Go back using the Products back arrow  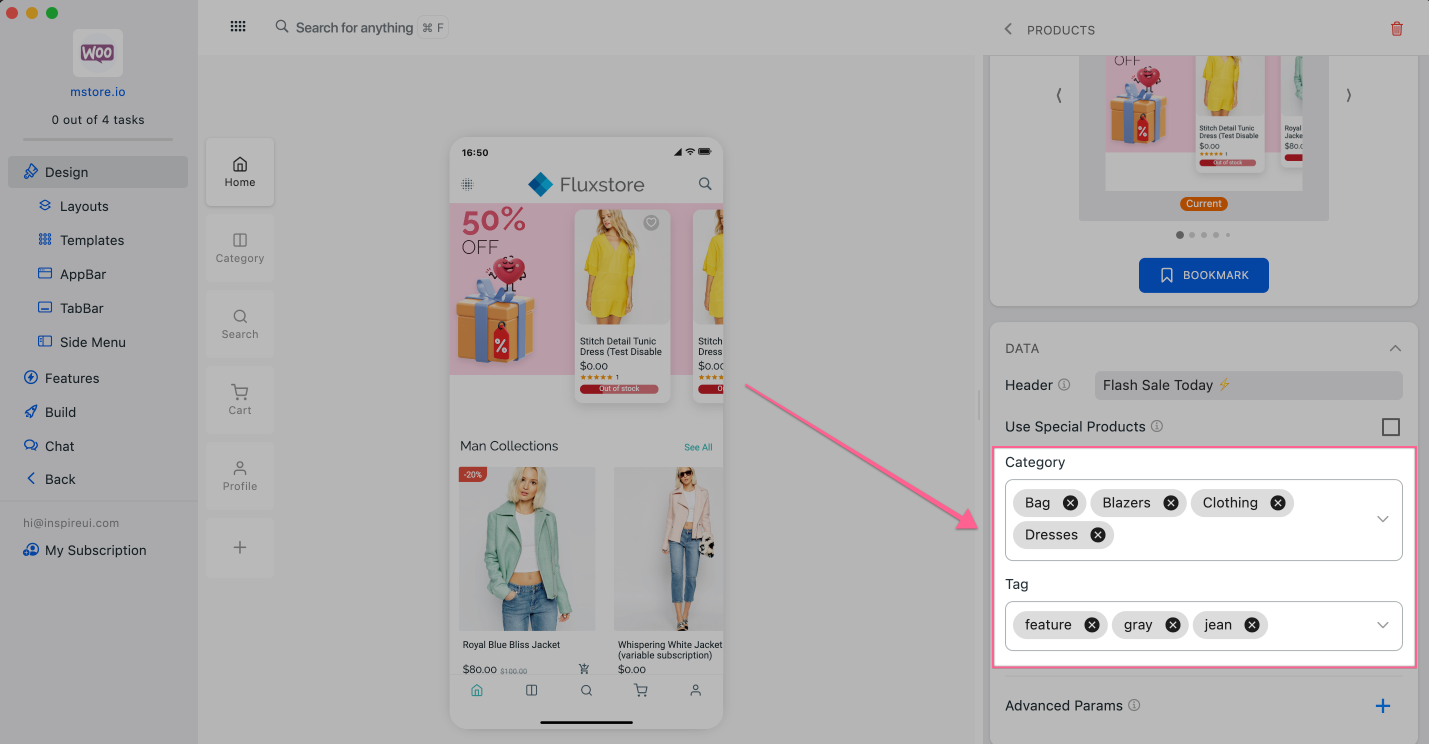[1008, 29]
